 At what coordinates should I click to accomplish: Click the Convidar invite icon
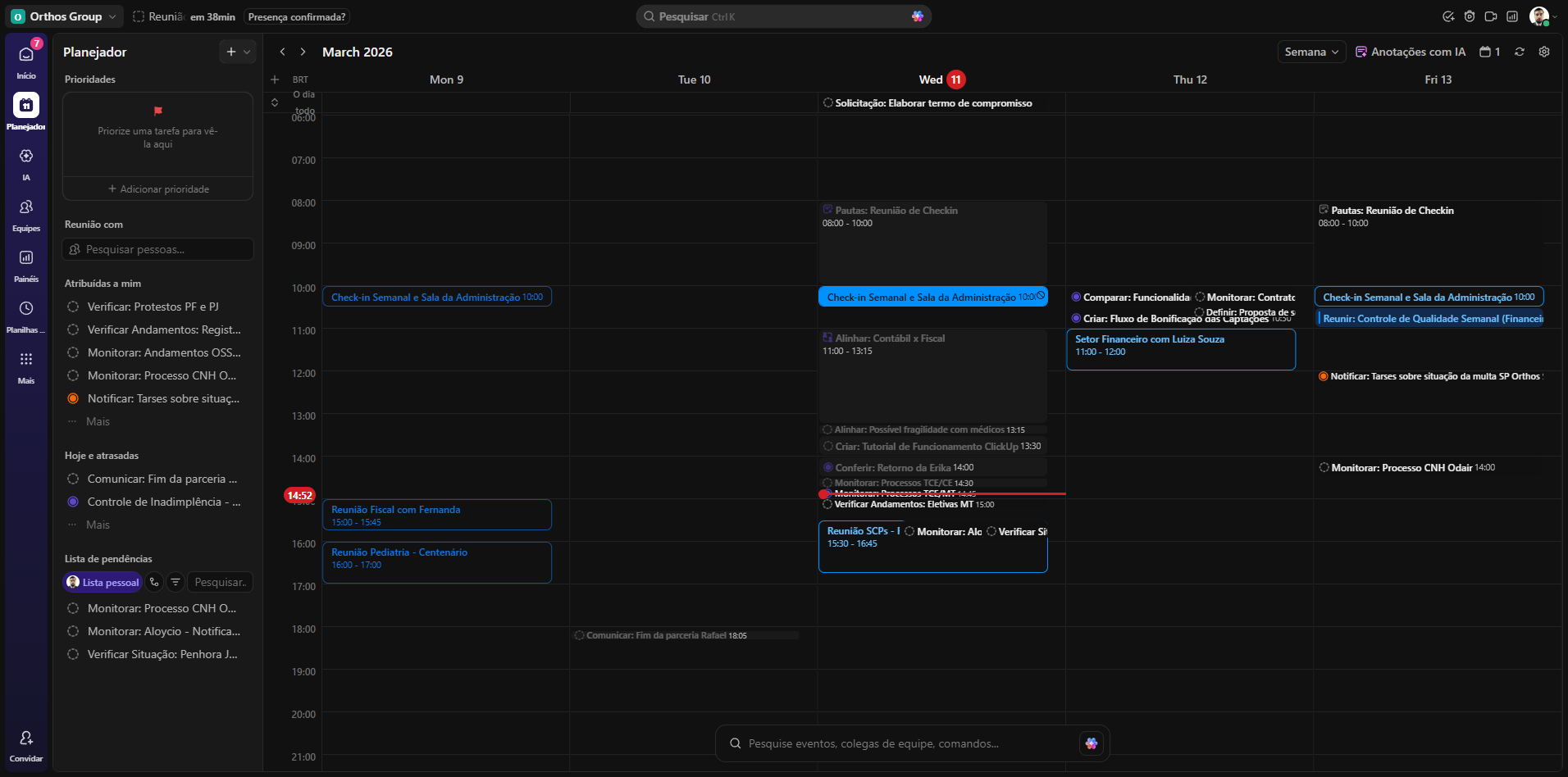(26, 738)
